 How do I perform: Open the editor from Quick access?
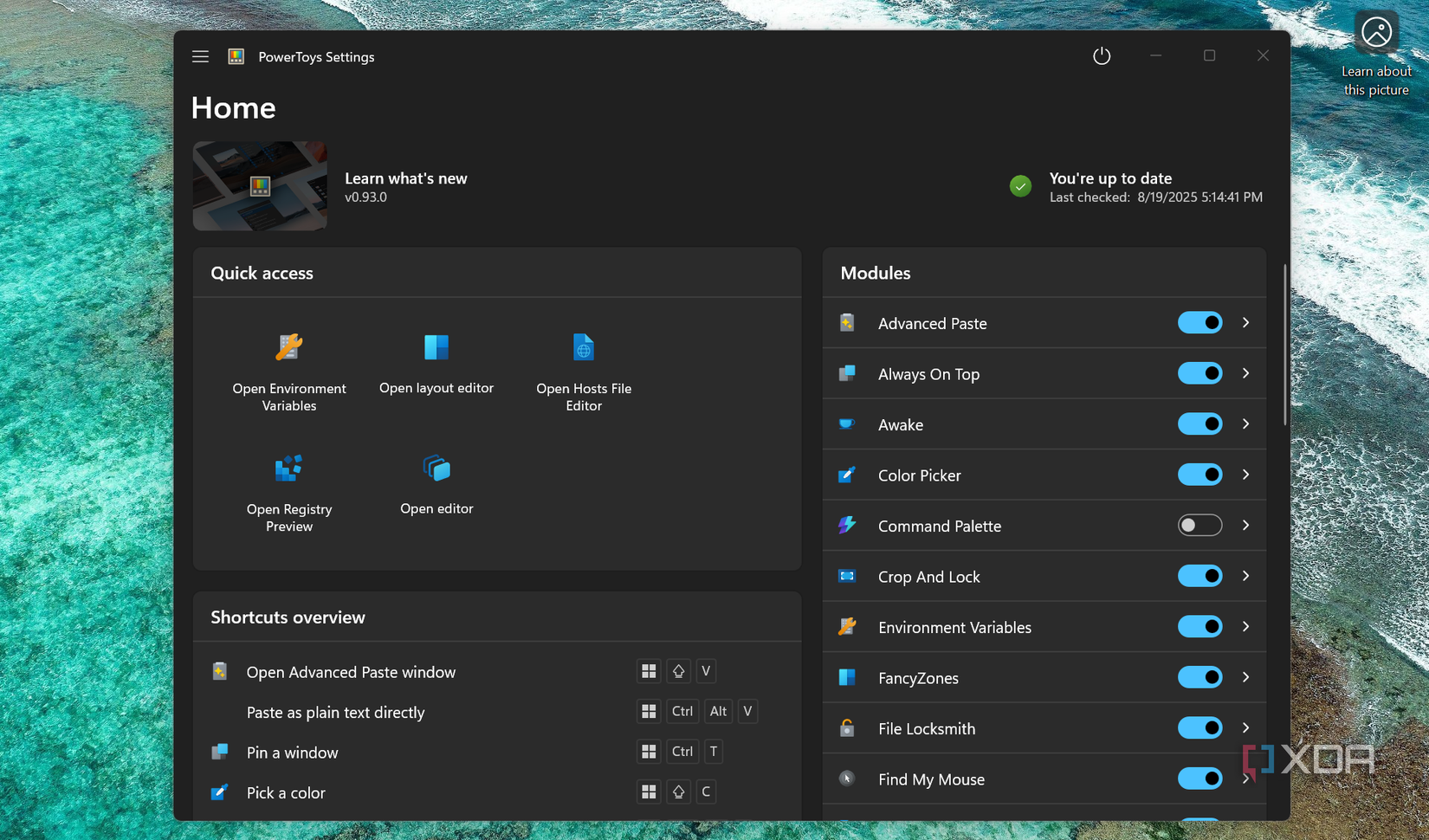point(436,483)
